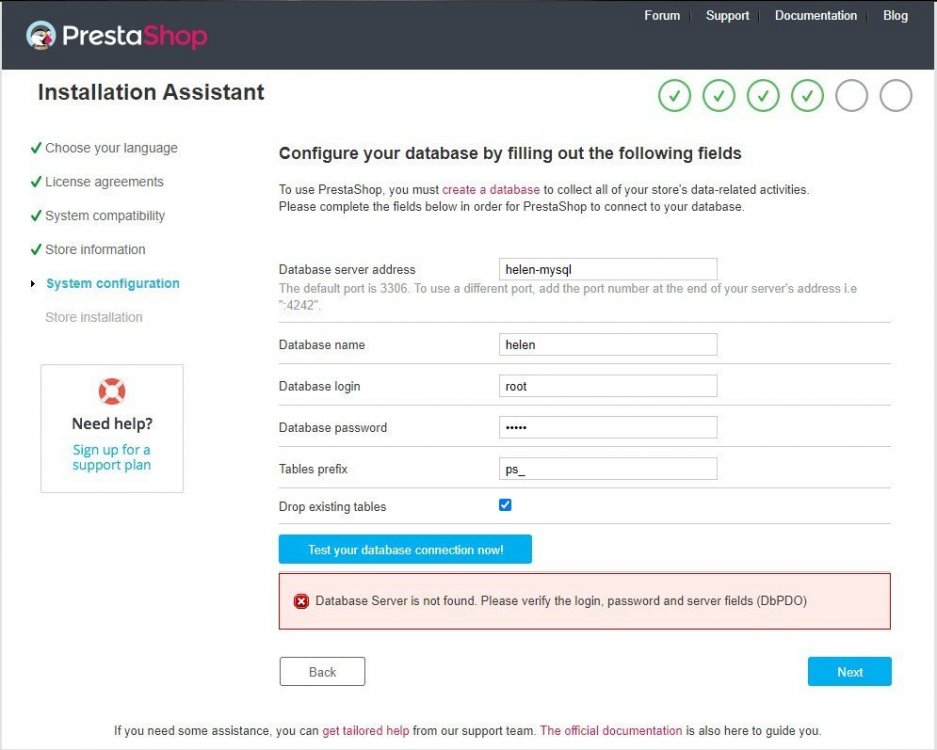Click the fifth empty step circle
The width and height of the screenshot is (937, 750).
(x=851, y=96)
